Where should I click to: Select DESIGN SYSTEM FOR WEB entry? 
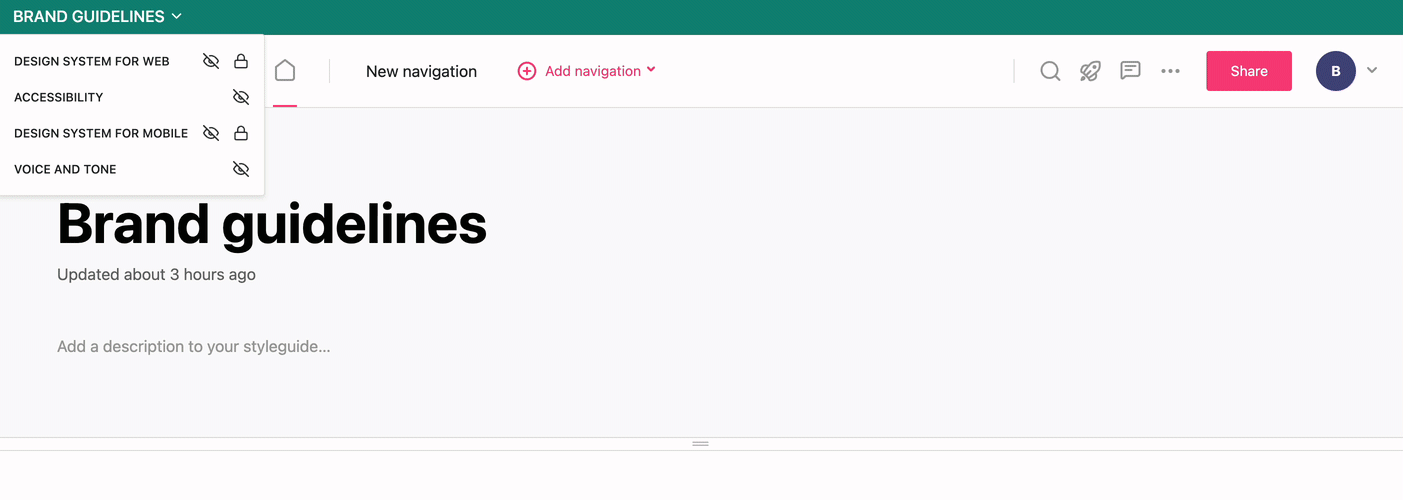pyautogui.click(x=92, y=61)
